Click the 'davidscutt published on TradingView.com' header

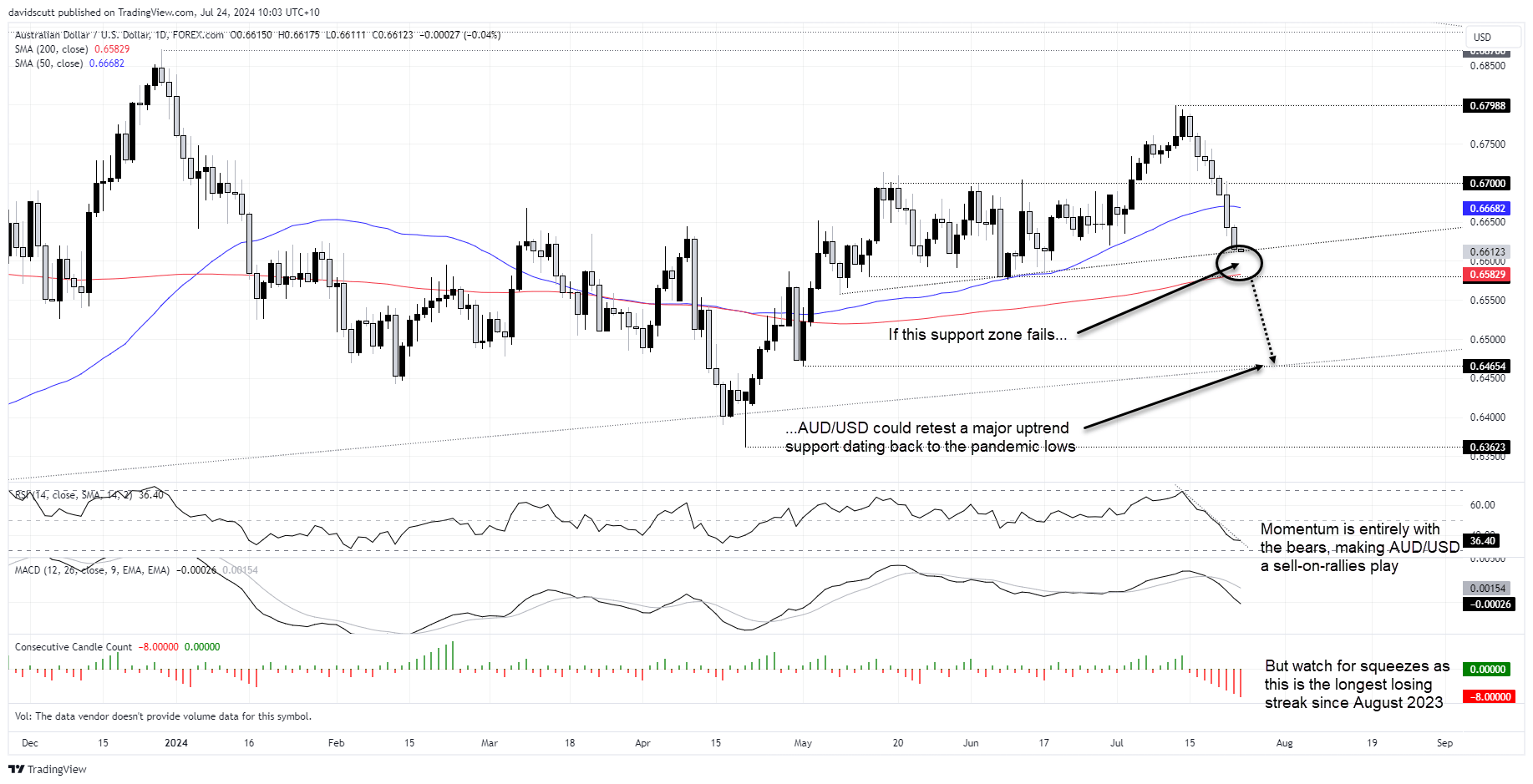(x=164, y=13)
